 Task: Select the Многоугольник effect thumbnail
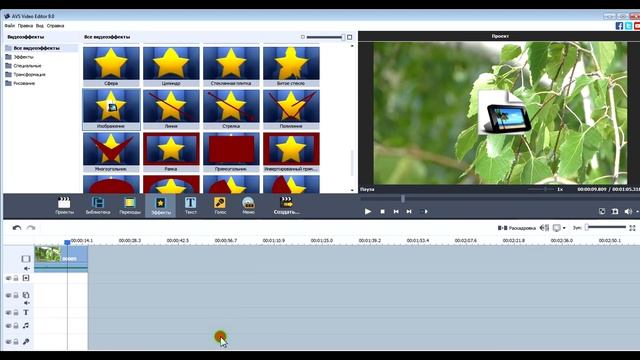111,152
